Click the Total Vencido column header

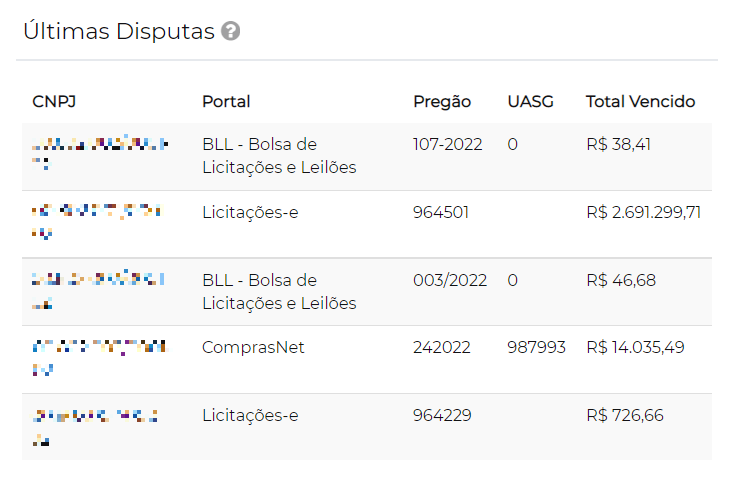(640, 102)
